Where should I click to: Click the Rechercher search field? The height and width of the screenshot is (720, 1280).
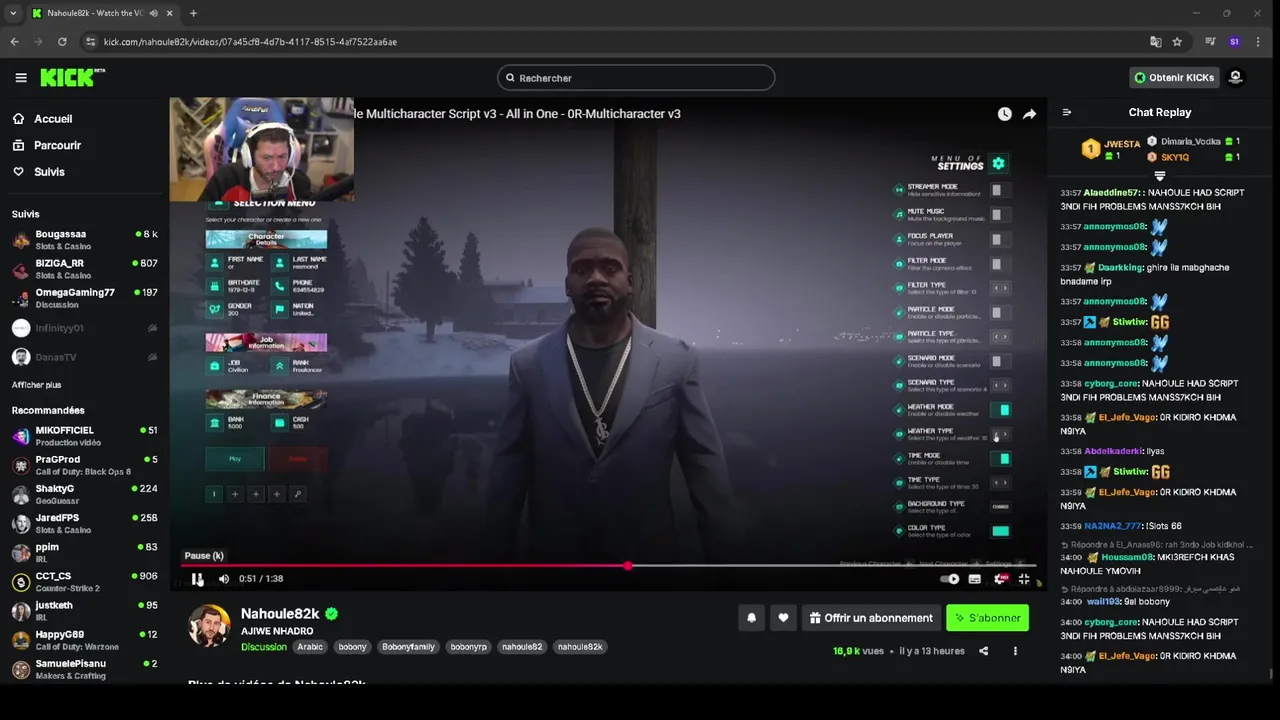pos(636,78)
